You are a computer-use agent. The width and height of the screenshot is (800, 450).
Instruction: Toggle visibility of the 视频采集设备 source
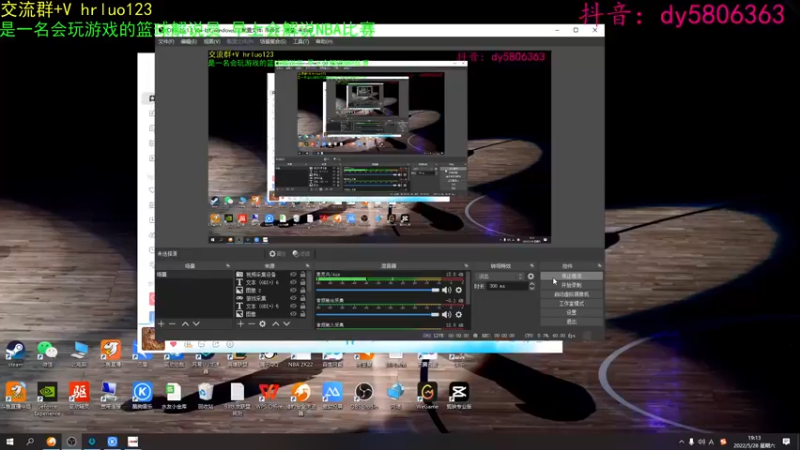293,274
